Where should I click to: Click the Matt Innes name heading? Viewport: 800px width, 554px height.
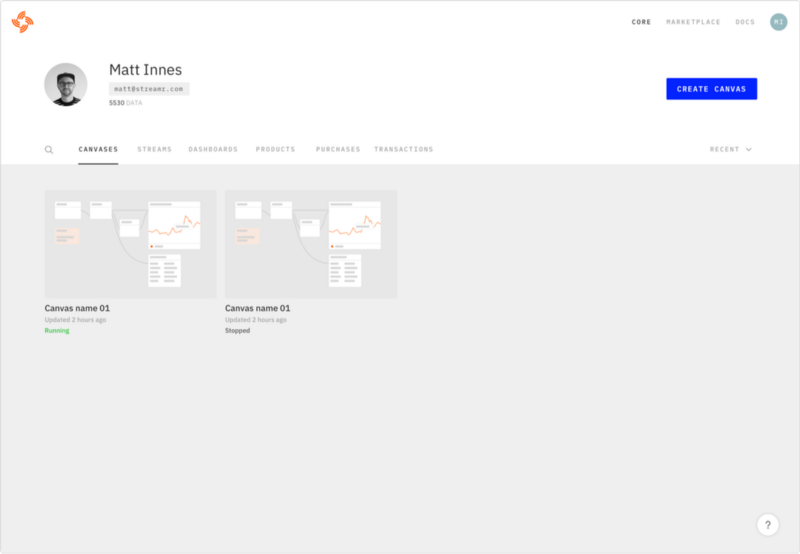[145, 70]
